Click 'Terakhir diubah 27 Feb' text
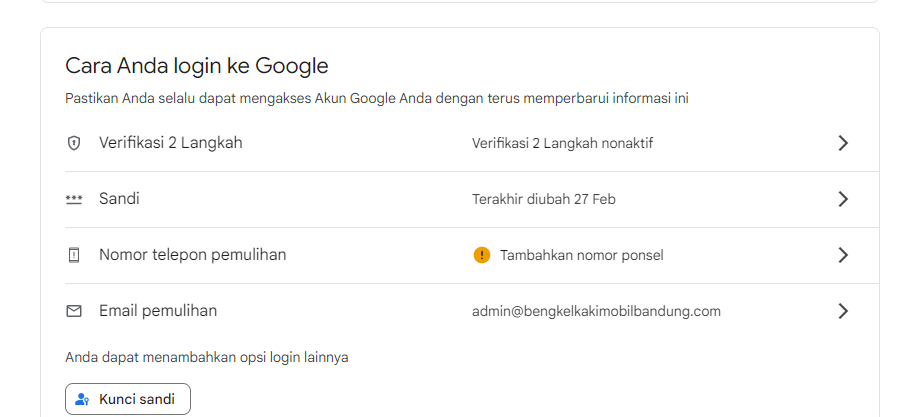 tap(543, 199)
